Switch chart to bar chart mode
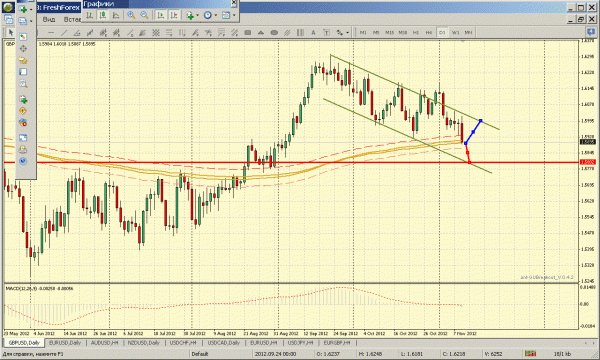 click(x=90, y=15)
